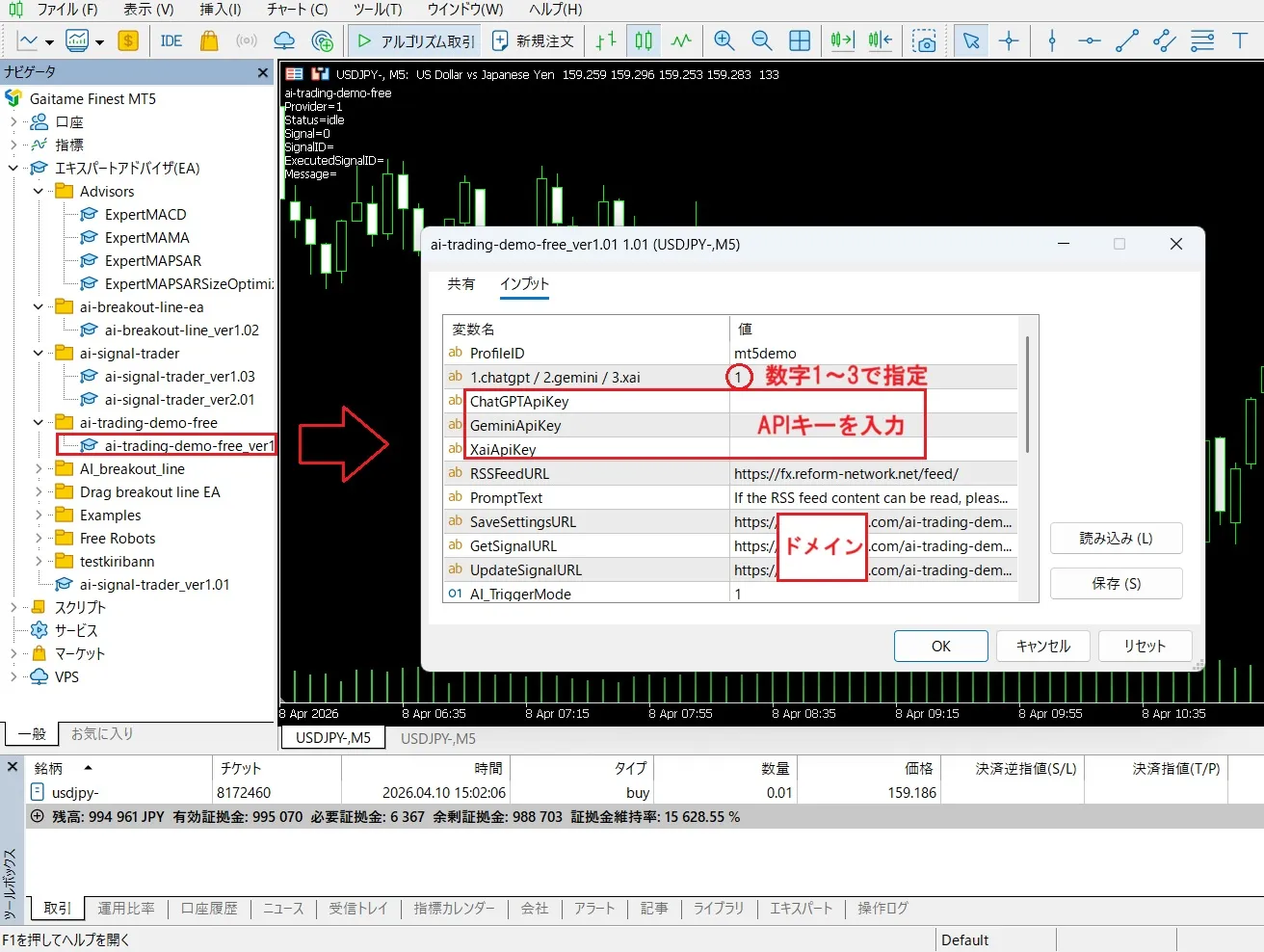This screenshot has height=952, width=1264.
Task: Open the Market shopping bag icon
Action: pos(209,40)
